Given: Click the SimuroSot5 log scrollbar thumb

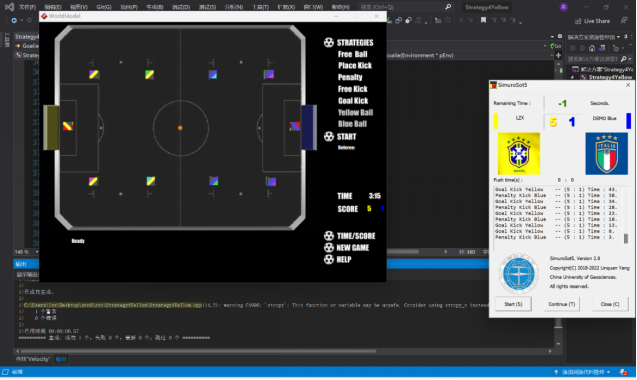Looking at the screenshot, I should (626, 239).
